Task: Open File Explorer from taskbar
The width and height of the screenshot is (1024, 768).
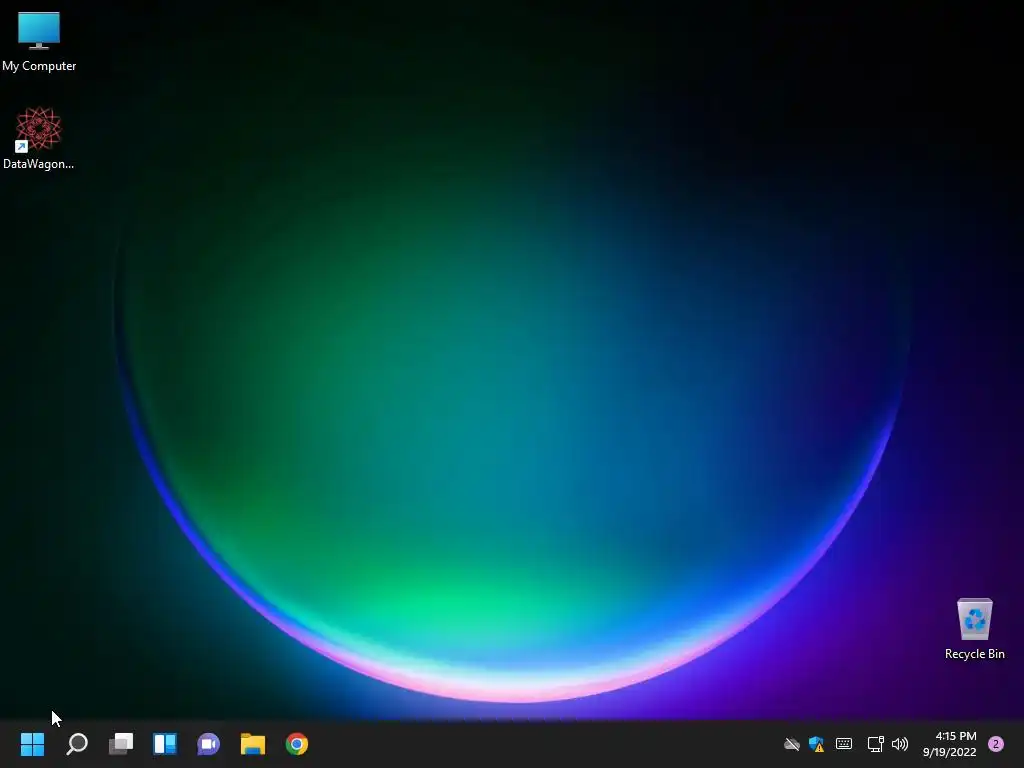Action: (253, 744)
